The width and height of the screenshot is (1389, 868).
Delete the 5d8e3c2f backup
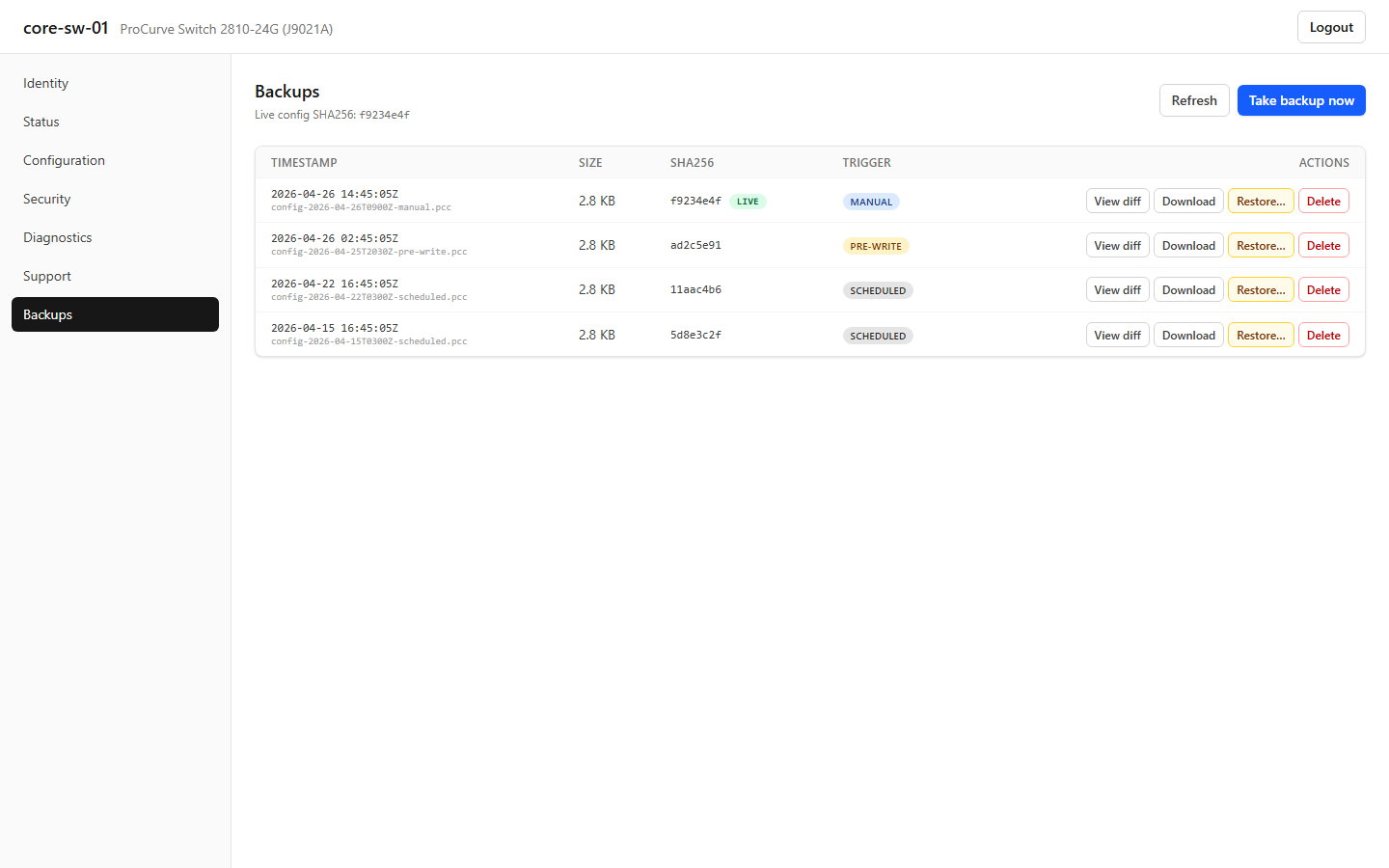coord(1323,335)
